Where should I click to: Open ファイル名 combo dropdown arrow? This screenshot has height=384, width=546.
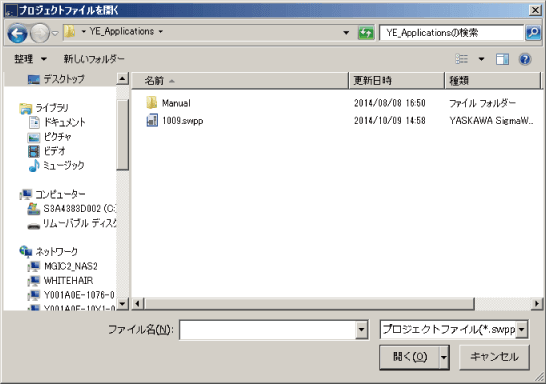coord(361,329)
